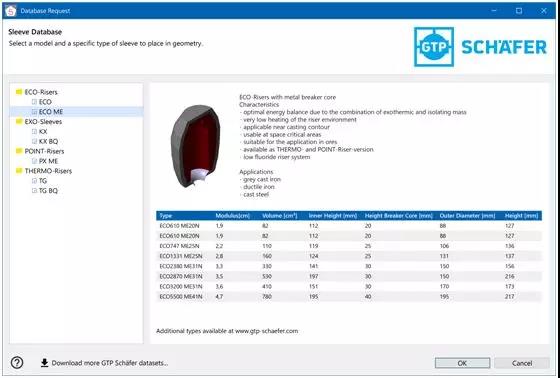Click the POINT-Risers folder icon
560x378 pixels.
(19, 151)
